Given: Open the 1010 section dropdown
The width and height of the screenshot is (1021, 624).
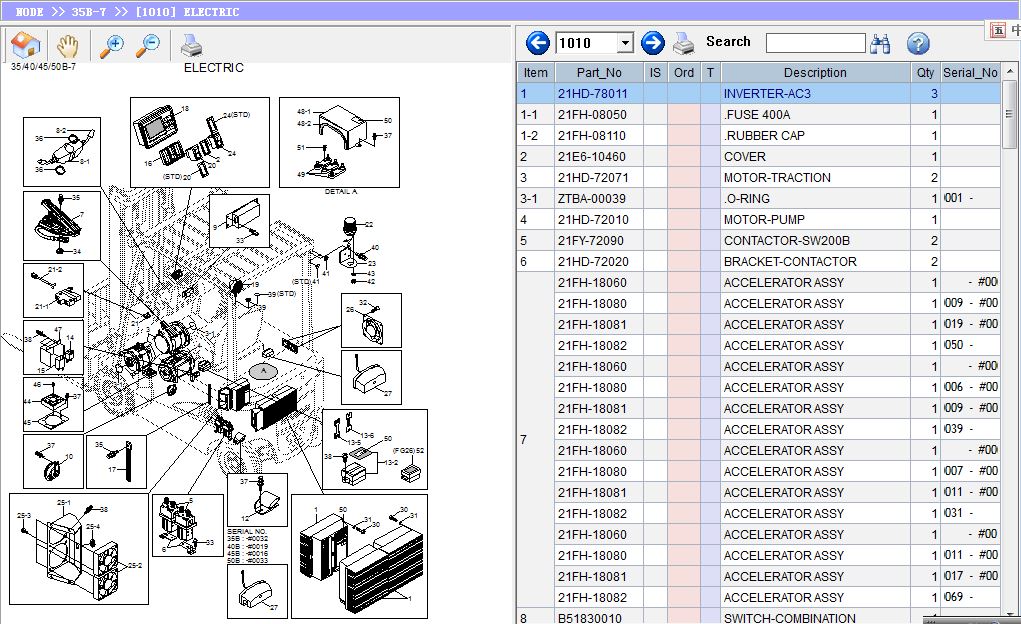Looking at the screenshot, I should coord(625,43).
